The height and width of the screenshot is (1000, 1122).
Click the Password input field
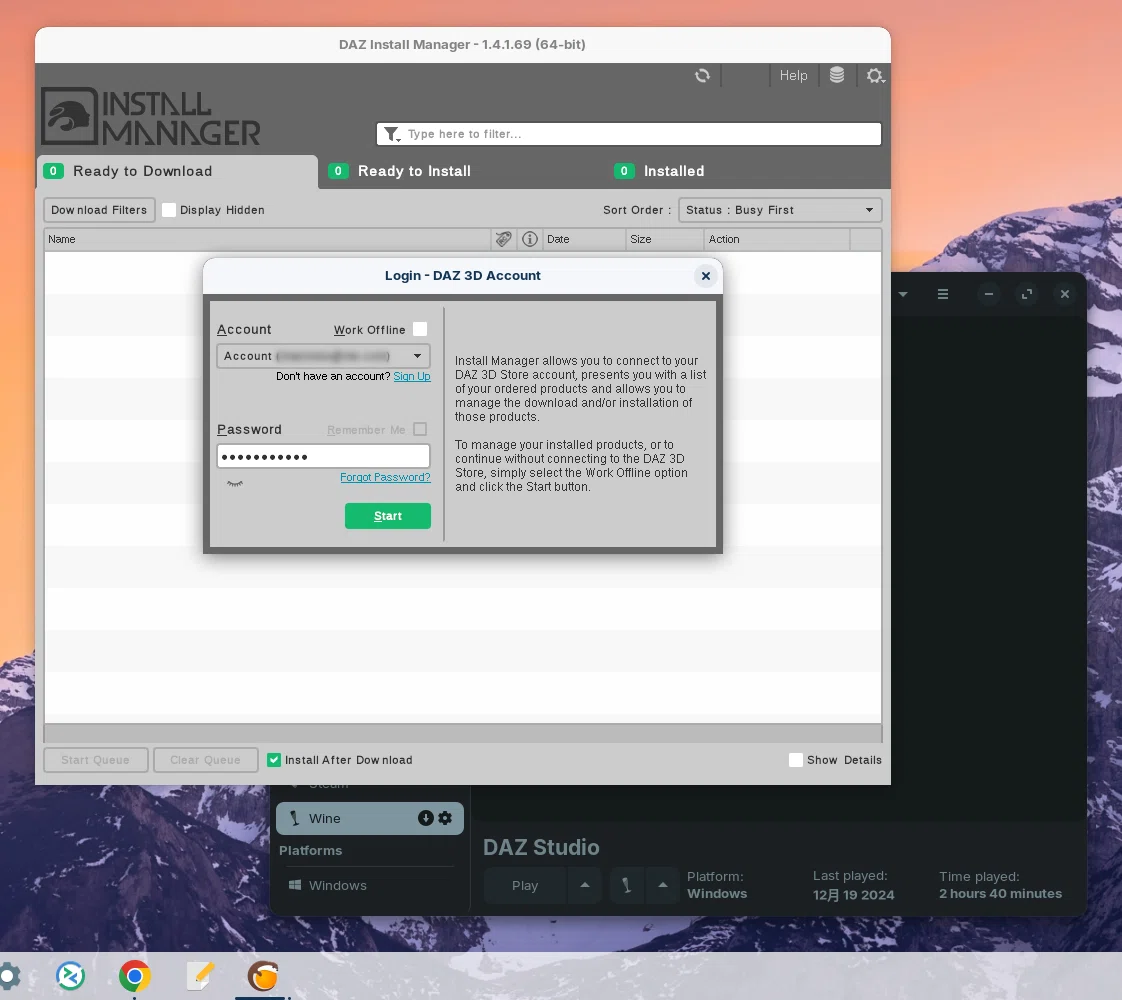click(x=323, y=456)
